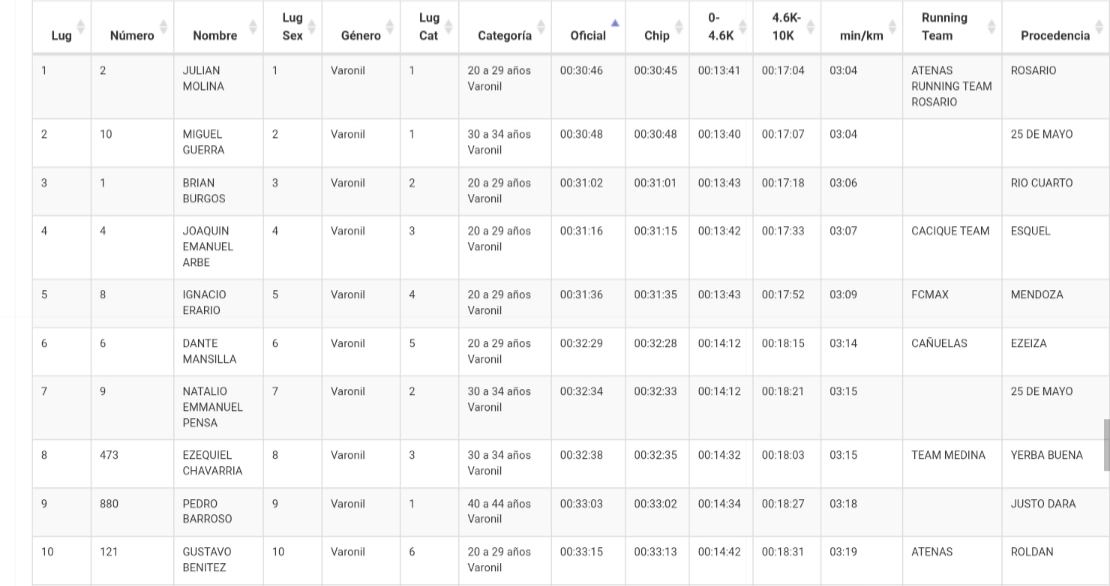Click sort arrows beside Nombre header

254,27
